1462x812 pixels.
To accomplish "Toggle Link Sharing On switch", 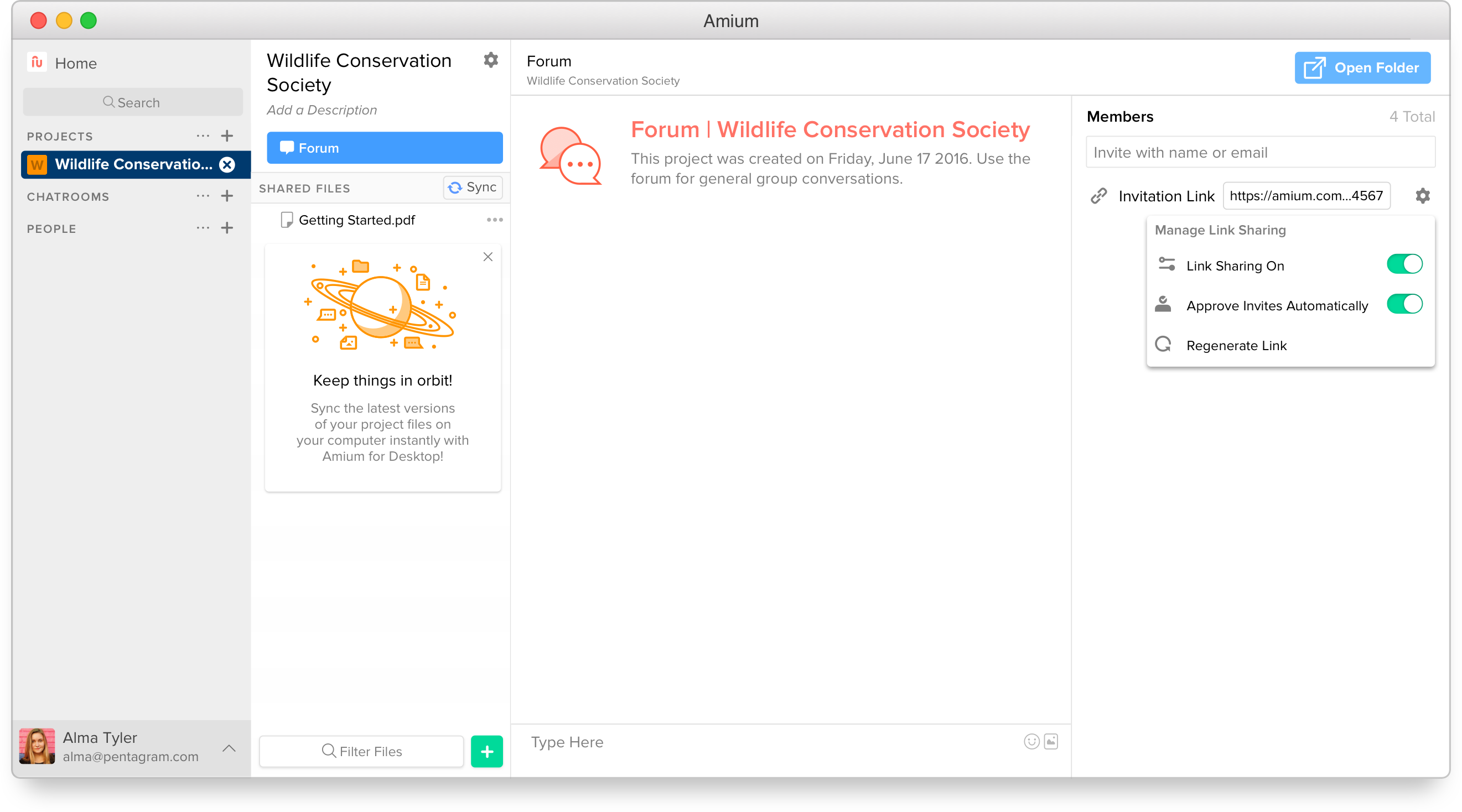I will pos(1404,264).
